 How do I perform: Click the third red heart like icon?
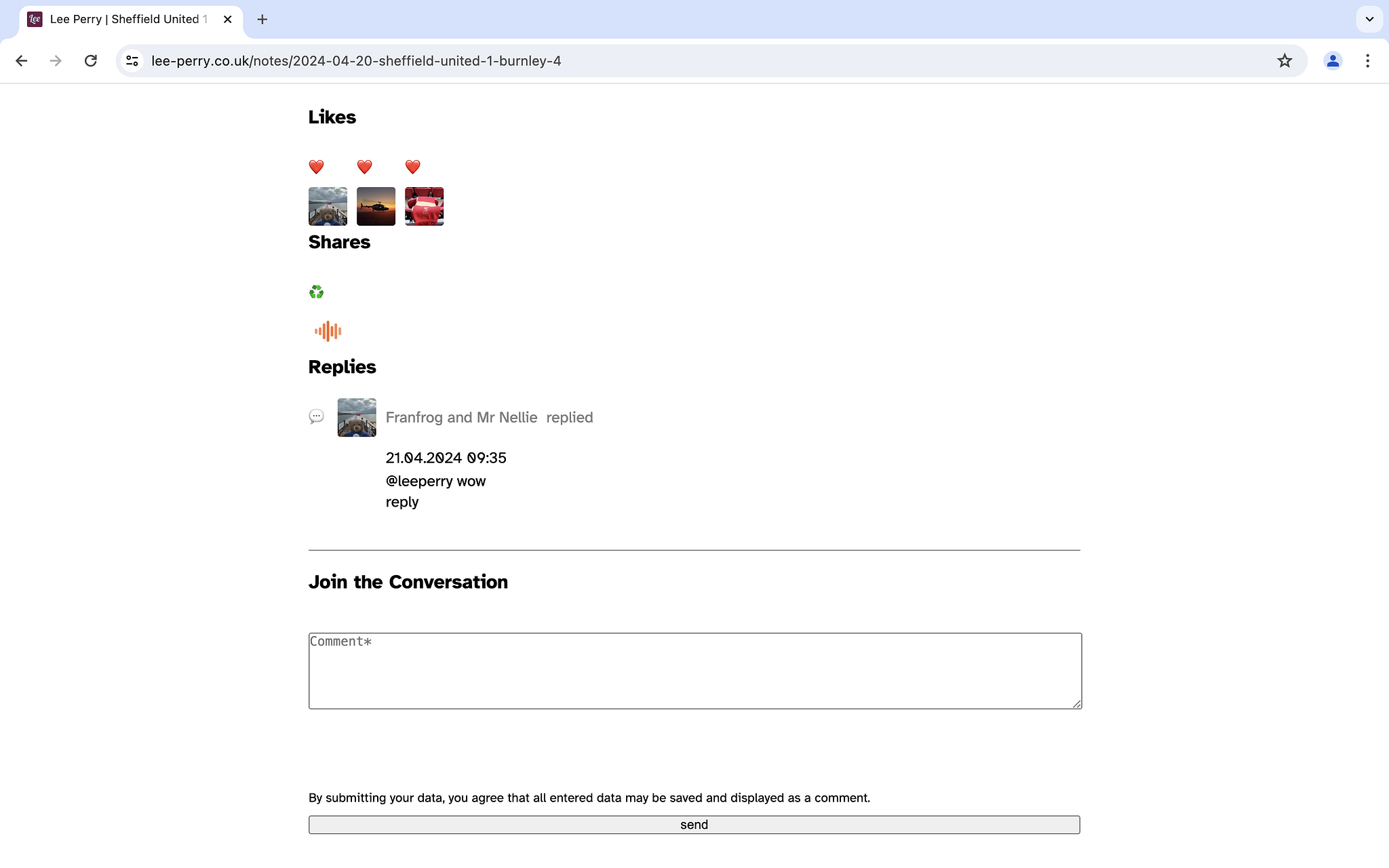pos(413,166)
